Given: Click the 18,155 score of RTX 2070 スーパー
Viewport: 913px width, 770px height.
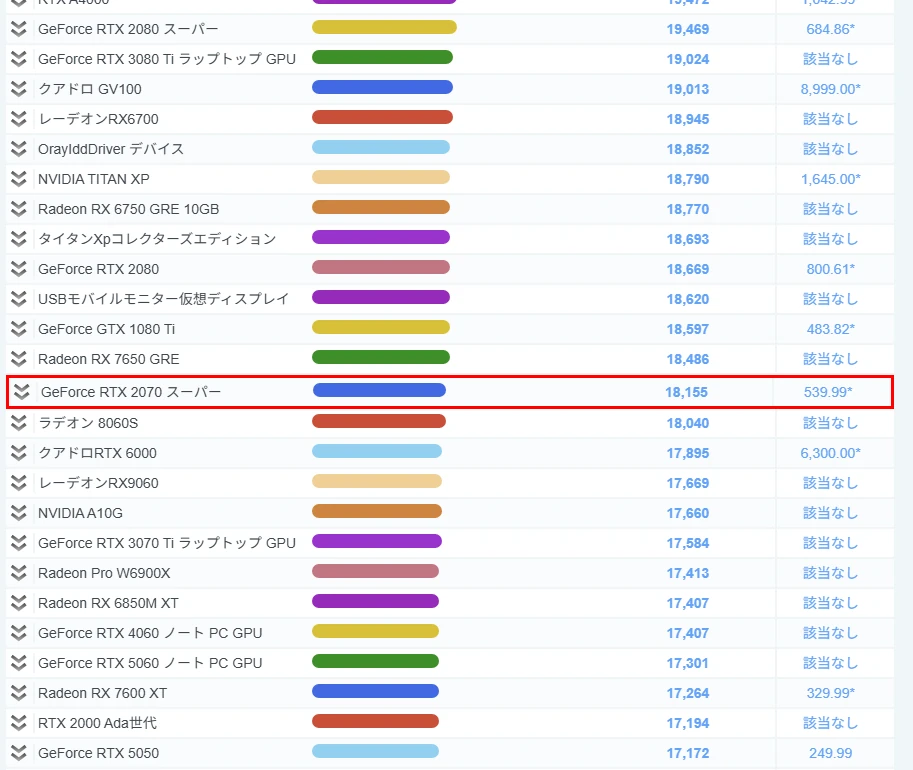Looking at the screenshot, I should point(686,392).
